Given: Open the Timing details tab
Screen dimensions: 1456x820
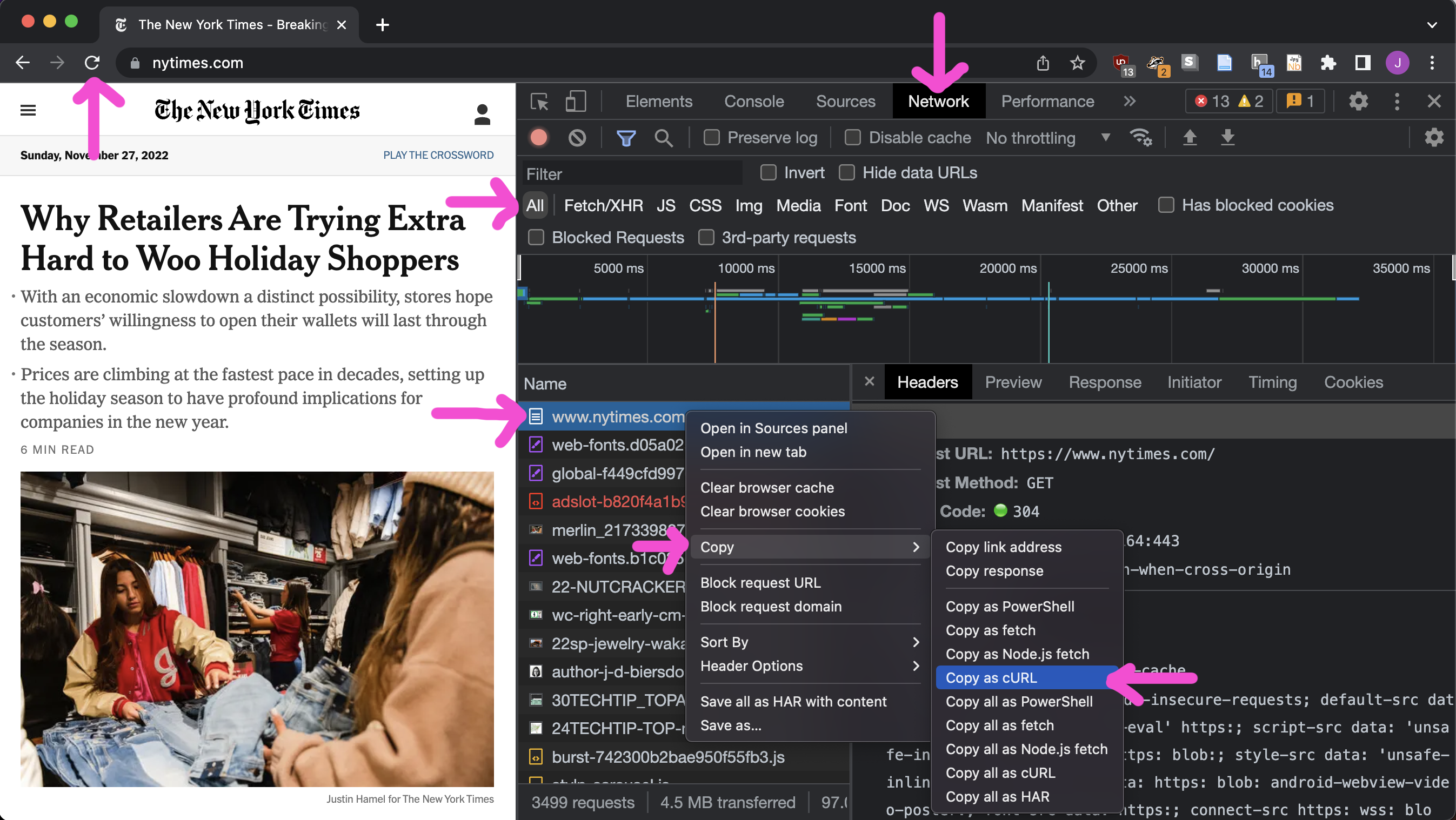Looking at the screenshot, I should click(1272, 382).
